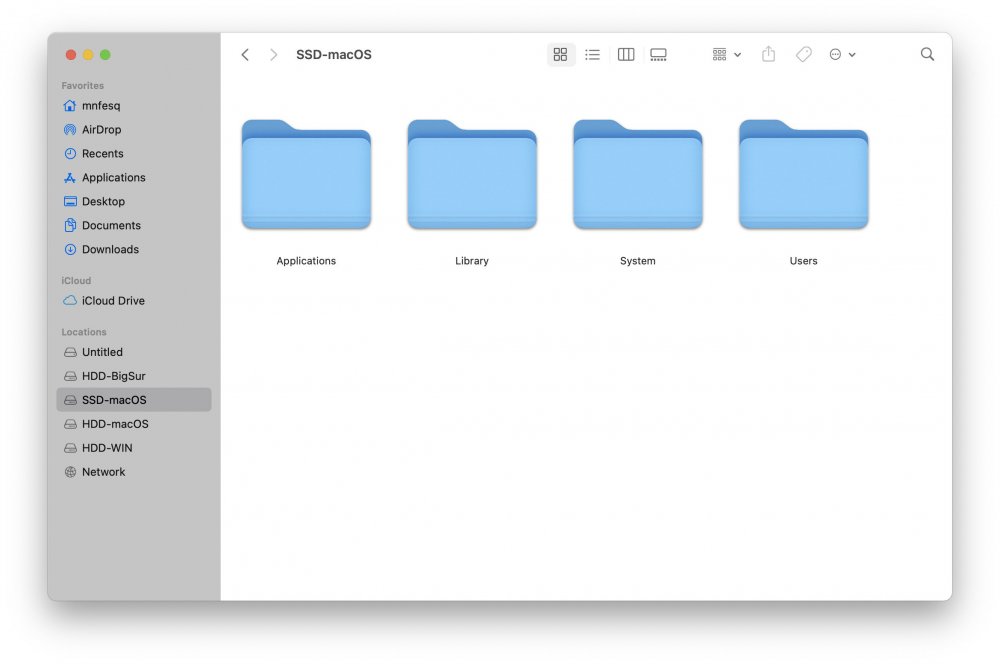Click the Locations section header
Screen dimensions: 1000x664
click(84, 332)
